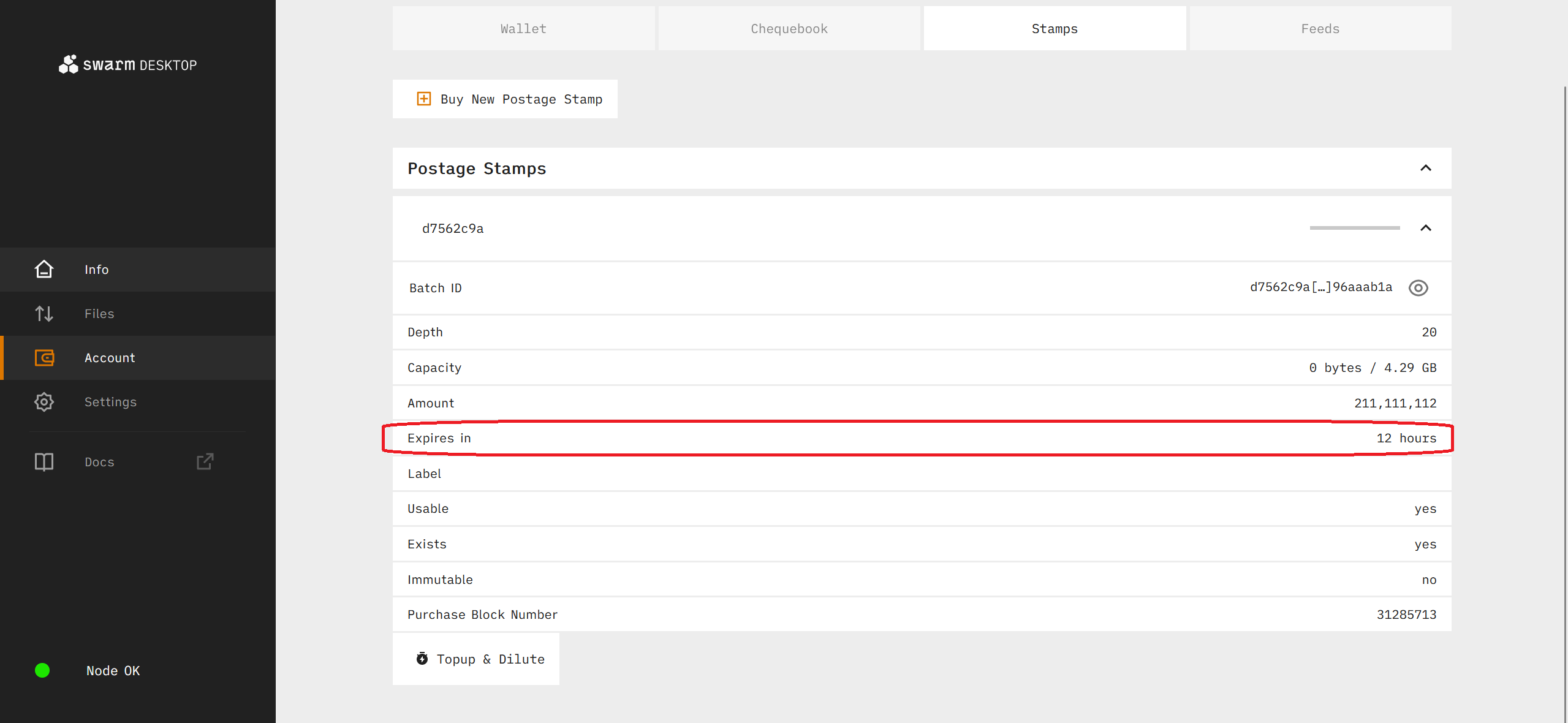
Task: Click the Settings gear icon
Action: [x=44, y=402]
